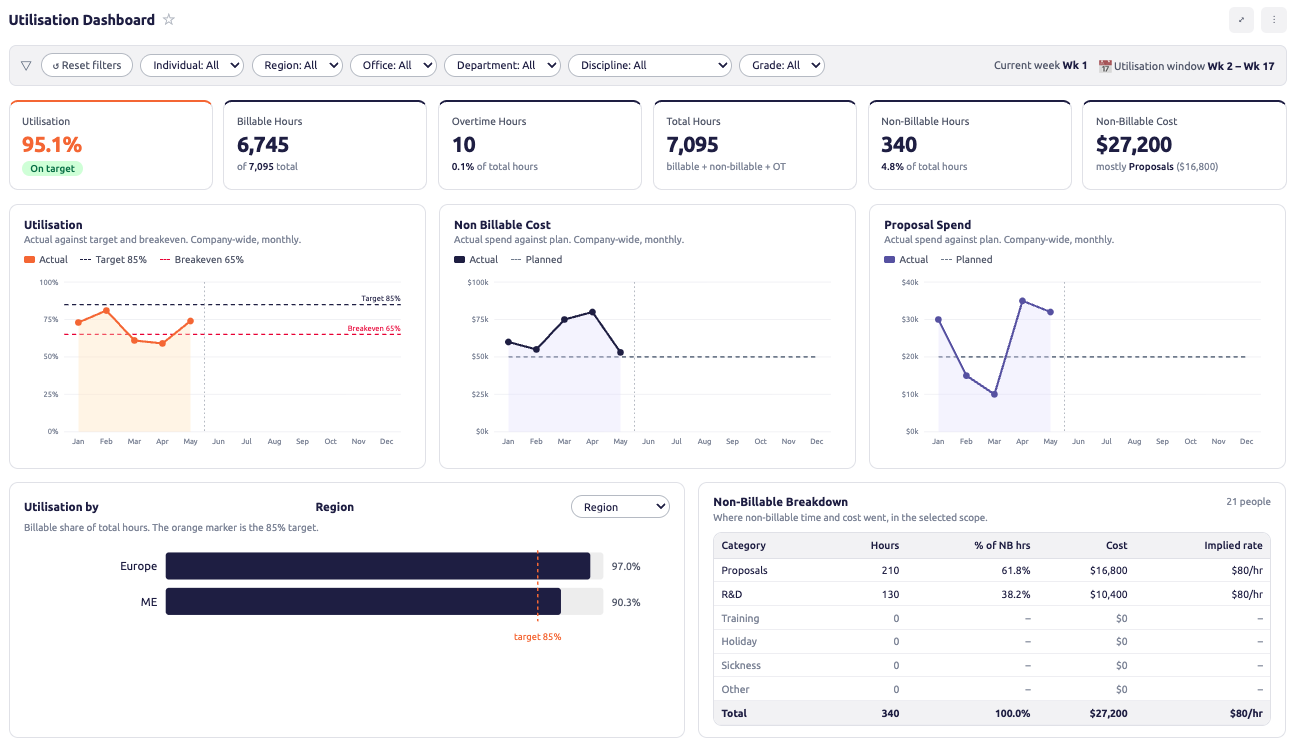This screenshot has width=1293, height=742.
Task: Expand the Discipline: All dropdown
Action: coord(650,65)
